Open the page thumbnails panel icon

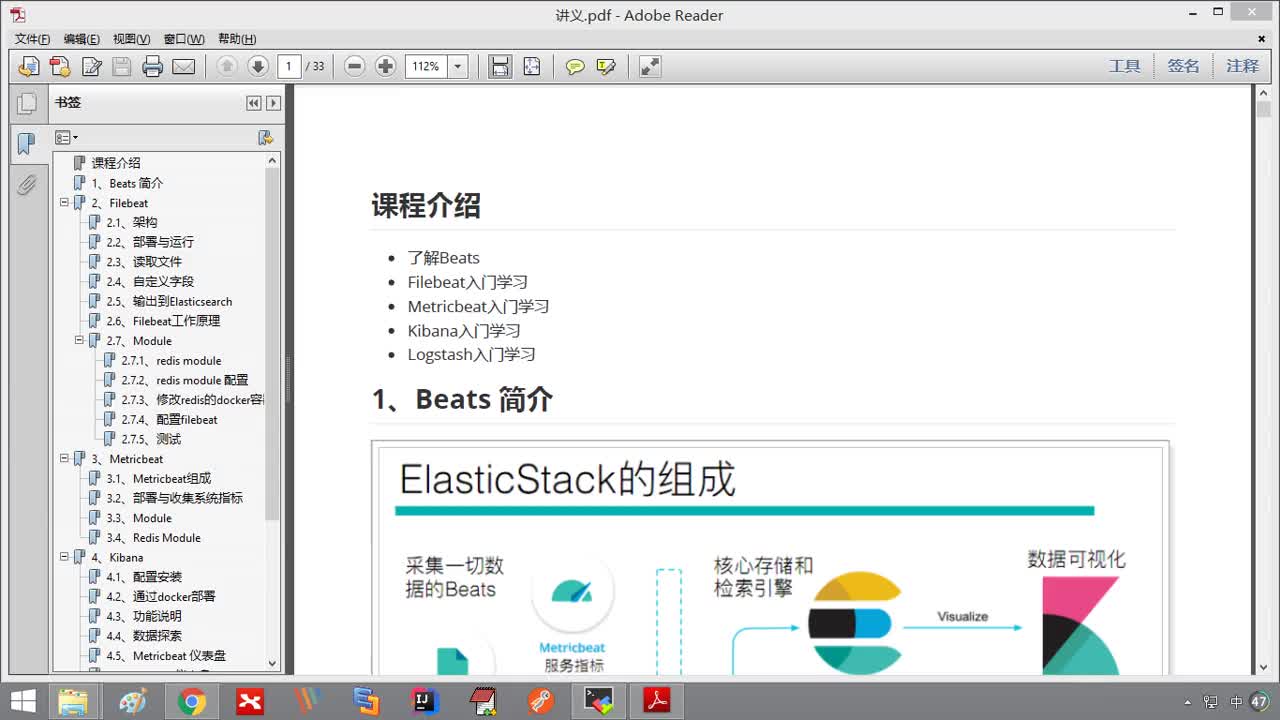(27, 103)
